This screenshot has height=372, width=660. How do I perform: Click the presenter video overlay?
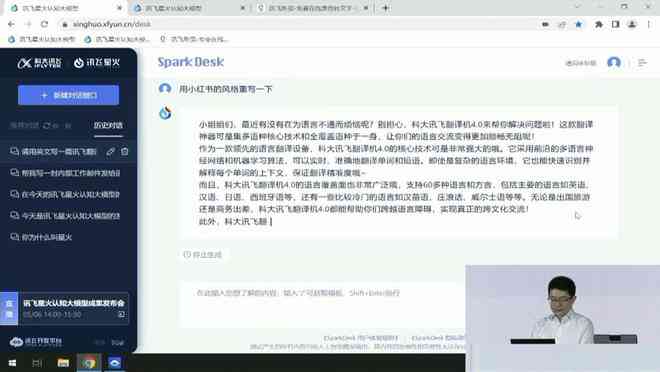(563, 319)
